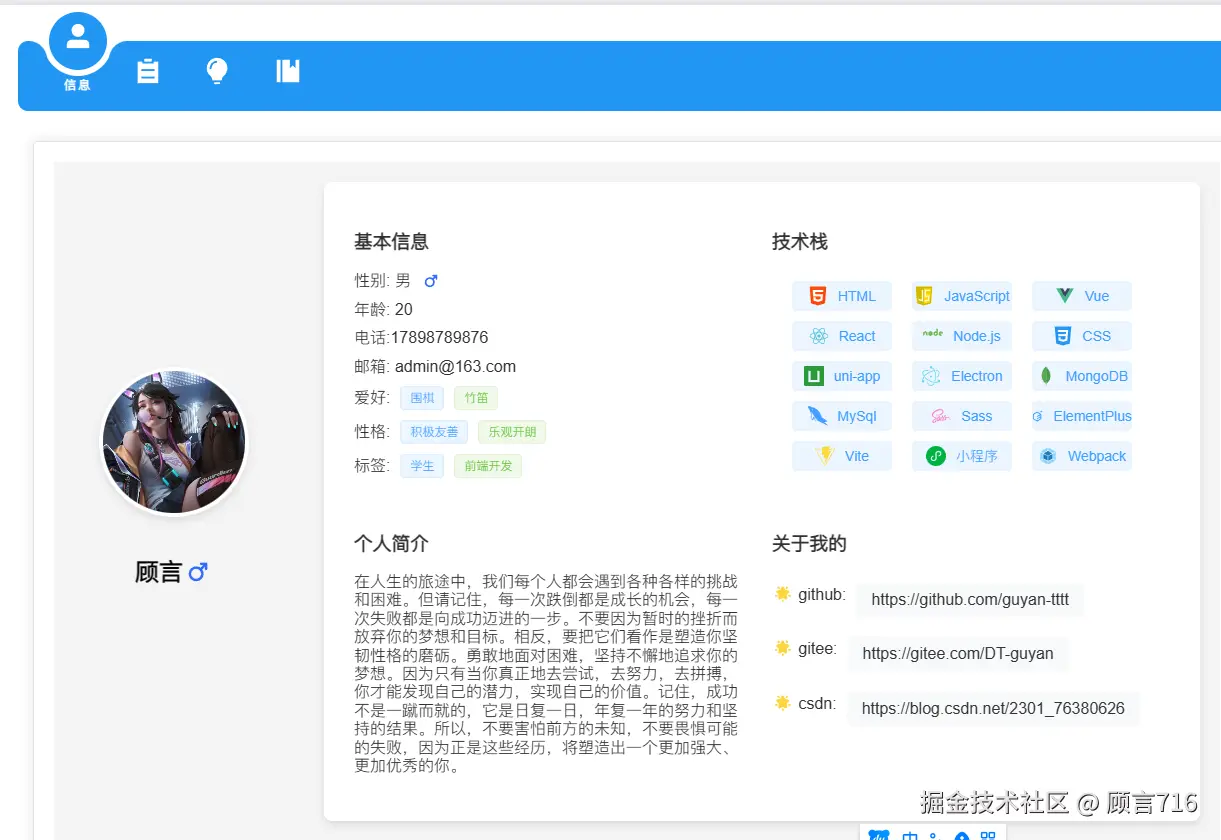1221x840 pixels.
Task: Click the gitee: label
Action: click(x=817, y=648)
